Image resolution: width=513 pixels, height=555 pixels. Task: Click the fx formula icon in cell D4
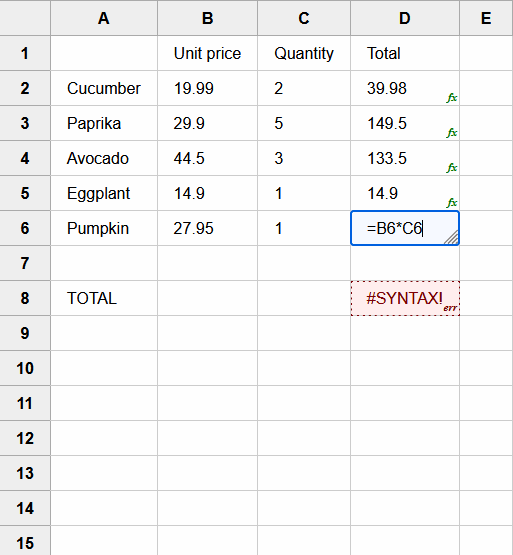pyautogui.click(x=452, y=167)
